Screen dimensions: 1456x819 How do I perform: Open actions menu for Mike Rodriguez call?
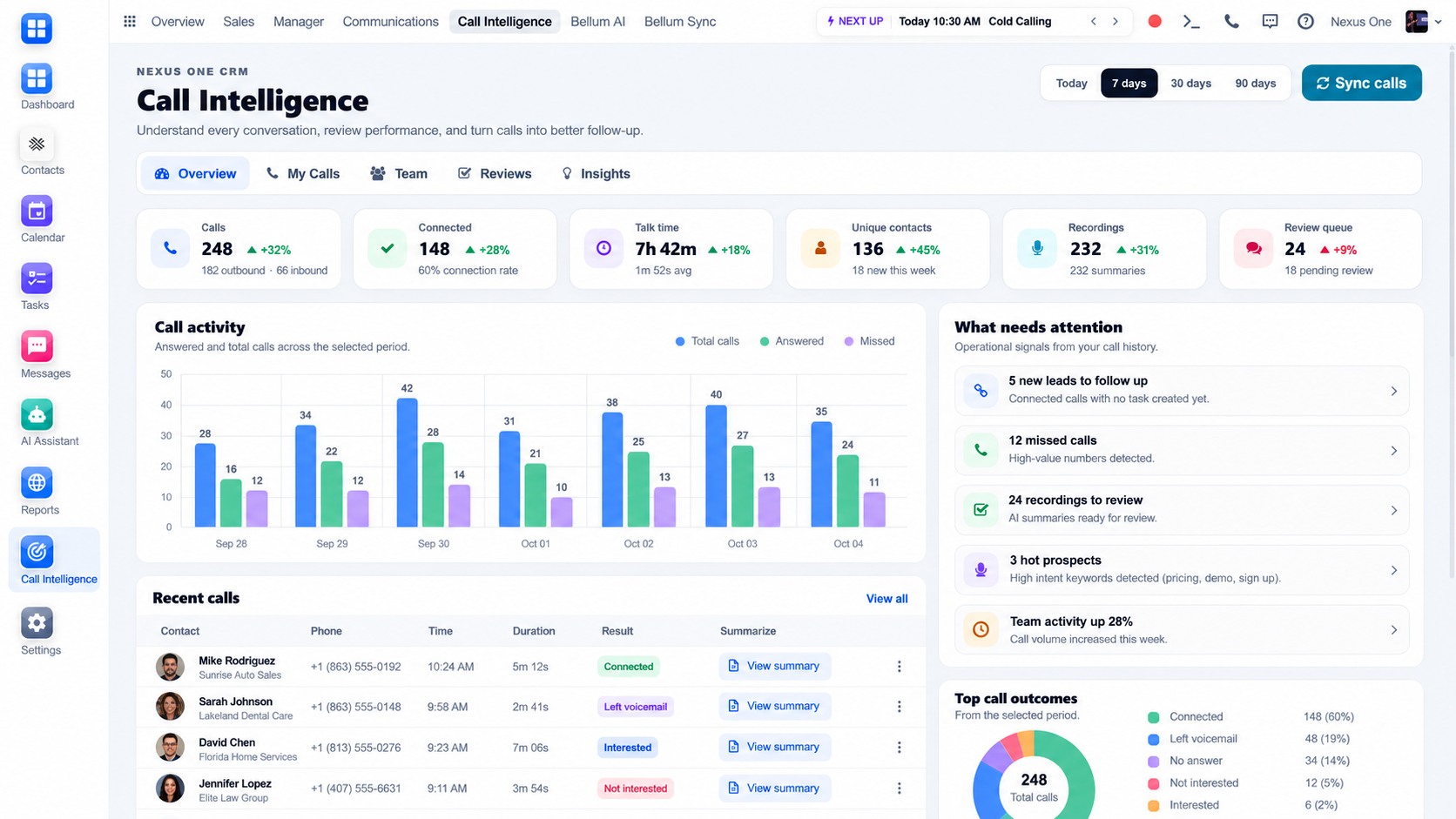point(899,667)
